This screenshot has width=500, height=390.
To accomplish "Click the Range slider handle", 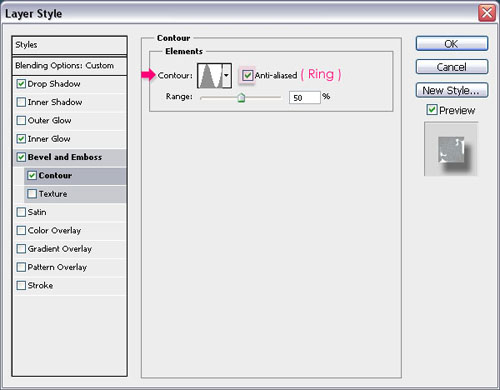I will pyautogui.click(x=241, y=98).
